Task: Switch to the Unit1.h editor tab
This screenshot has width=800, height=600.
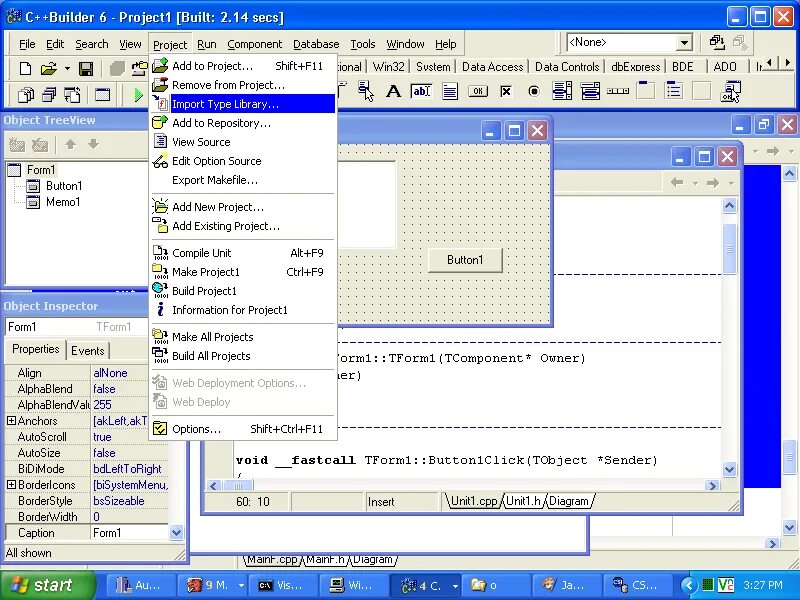Action: (x=523, y=501)
